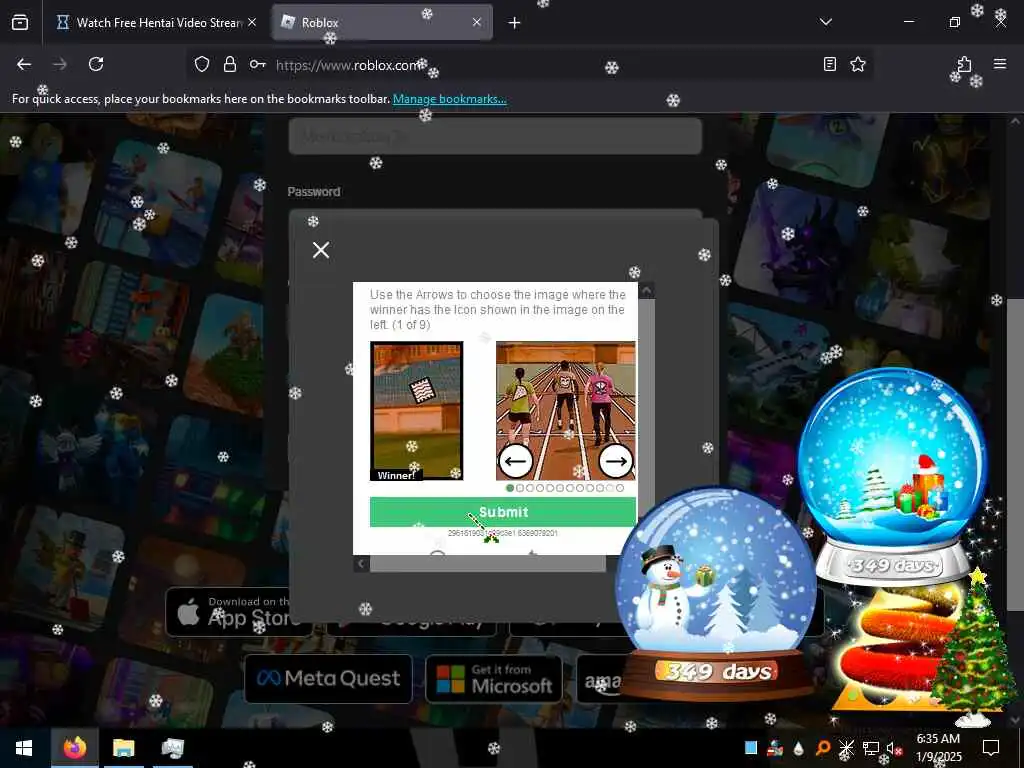Click the Winner reference image
1024x768 pixels.
[417, 411]
